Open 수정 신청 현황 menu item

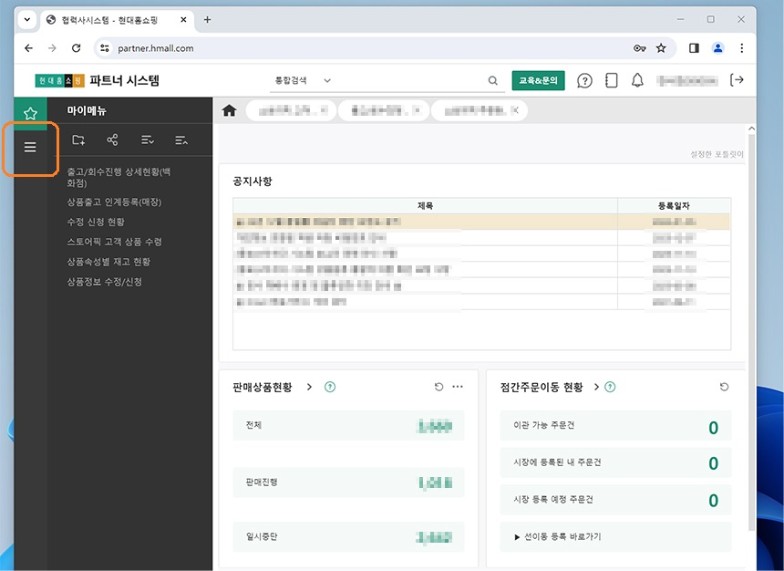96,222
